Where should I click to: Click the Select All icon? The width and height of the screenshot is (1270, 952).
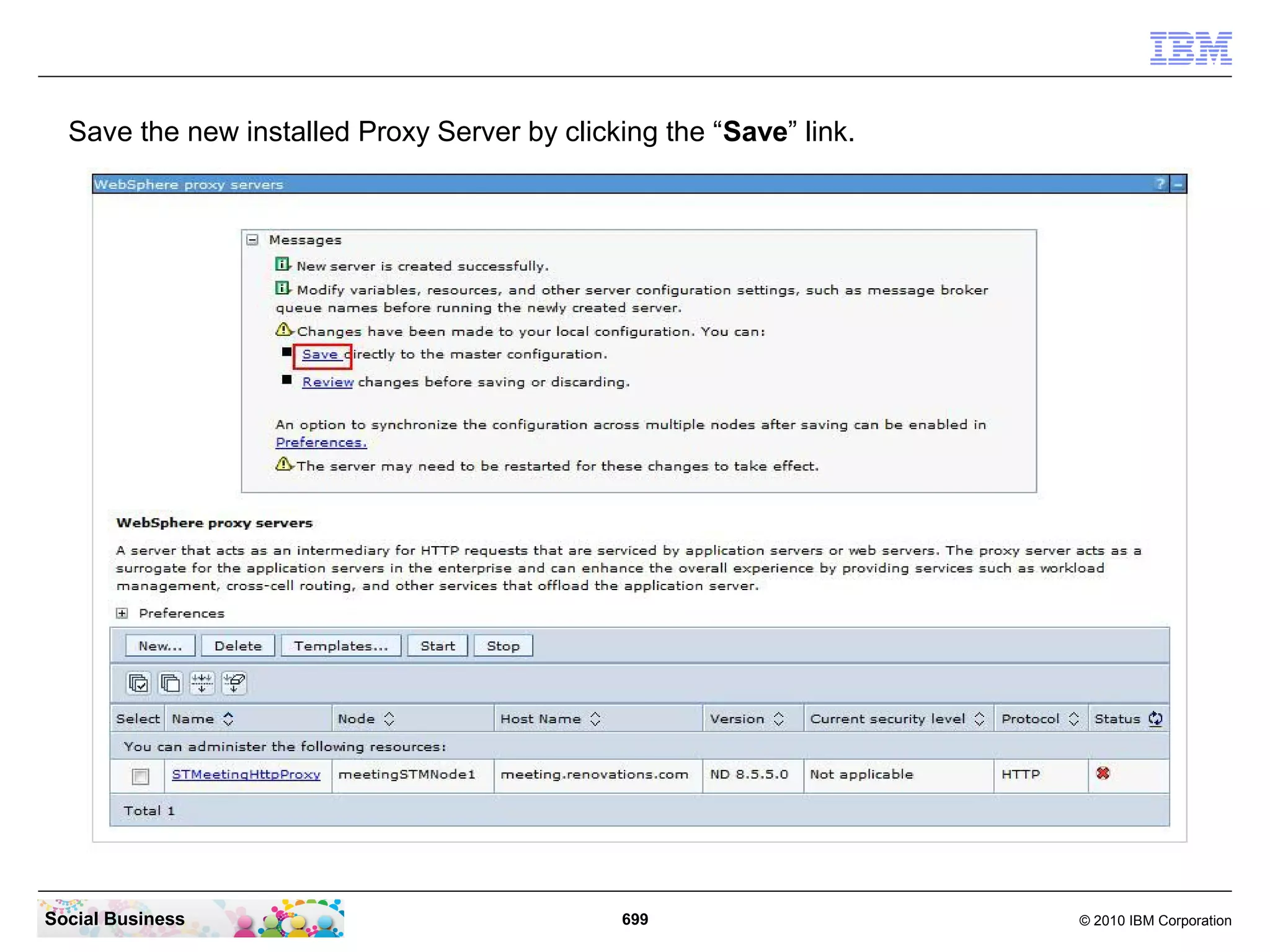pos(138,683)
